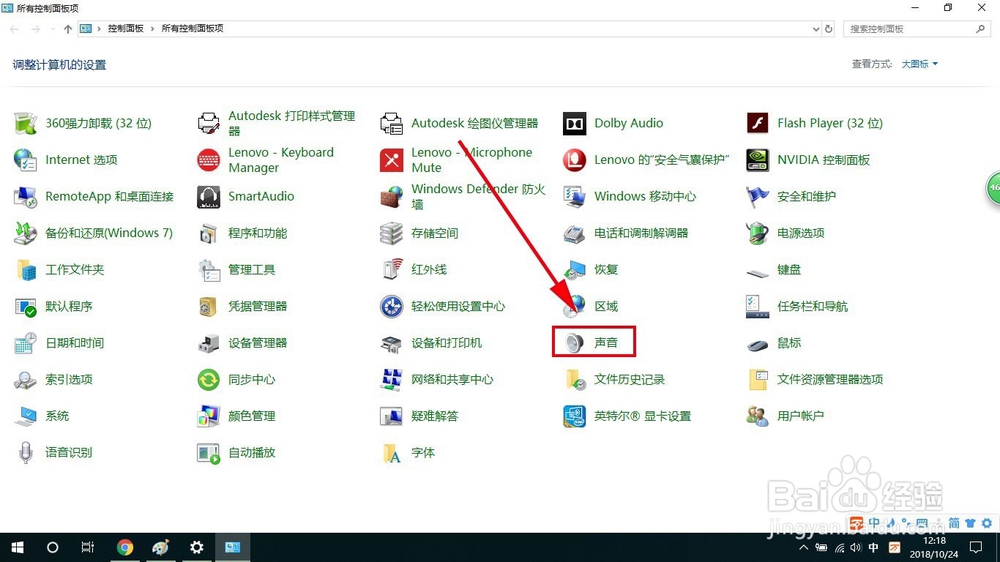Open the 自动播放 icon
The height and width of the screenshot is (562, 1000).
[x=209, y=453]
